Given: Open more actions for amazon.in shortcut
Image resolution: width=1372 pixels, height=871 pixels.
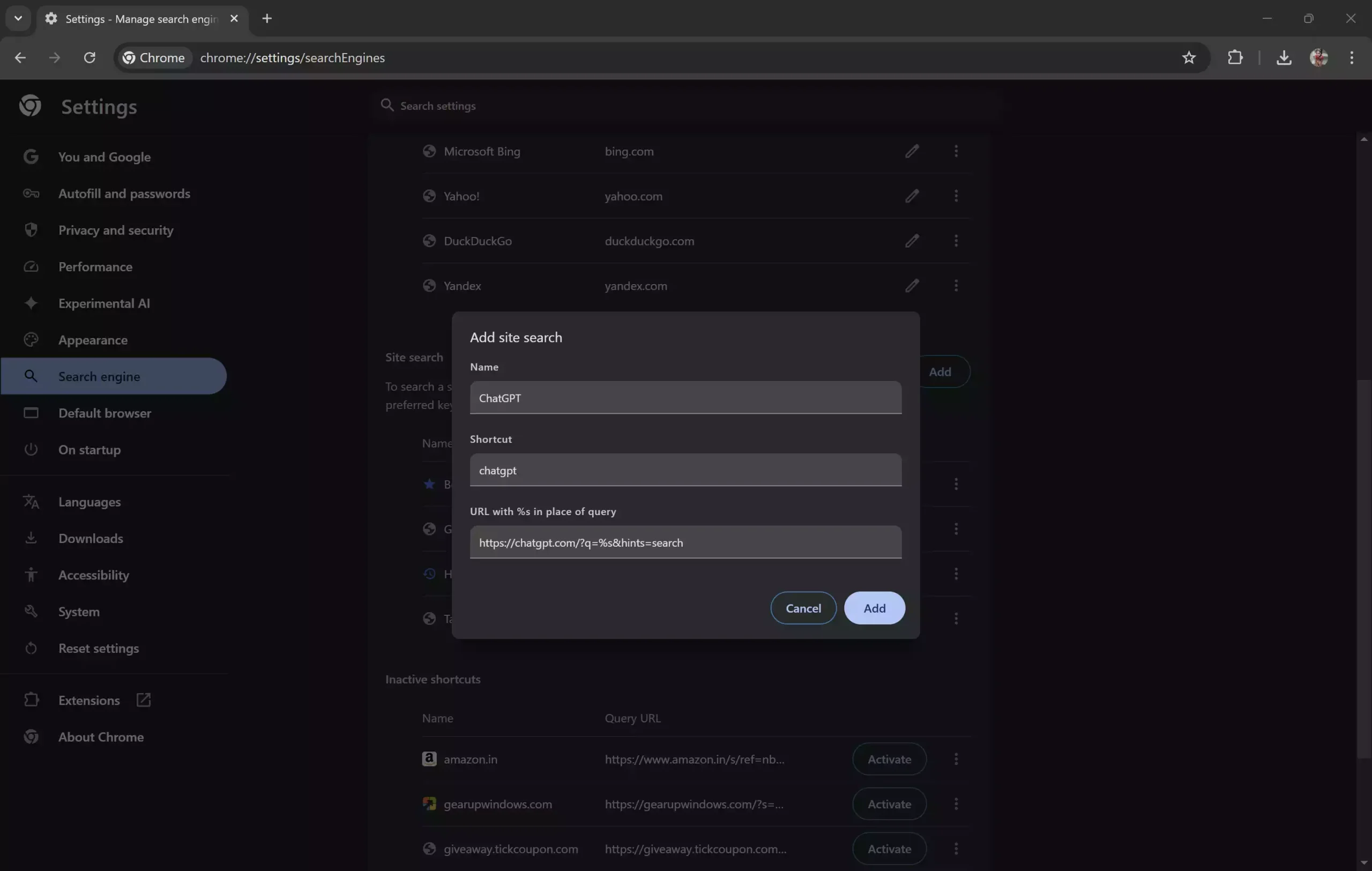Looking at the screenshot, I should coord(956,759).
